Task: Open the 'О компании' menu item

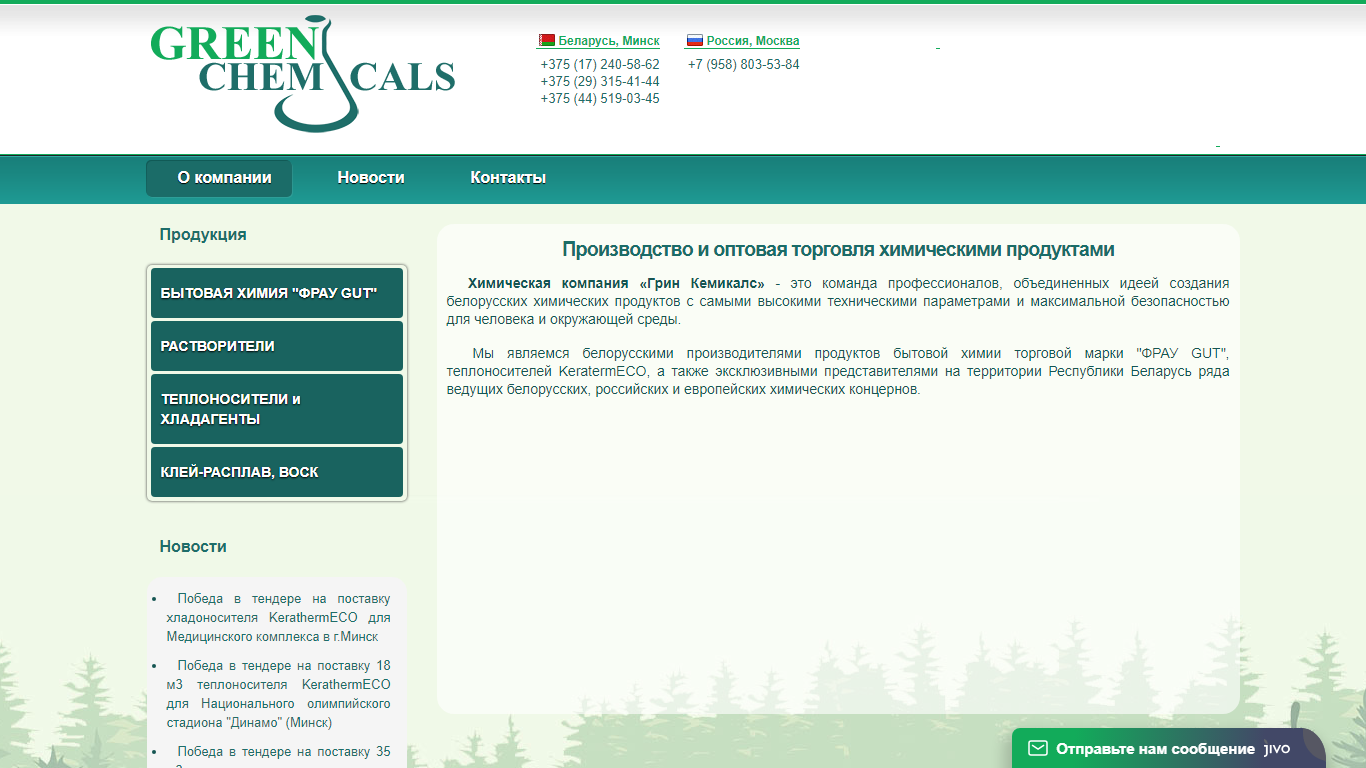Action: [x=219, y=178]
